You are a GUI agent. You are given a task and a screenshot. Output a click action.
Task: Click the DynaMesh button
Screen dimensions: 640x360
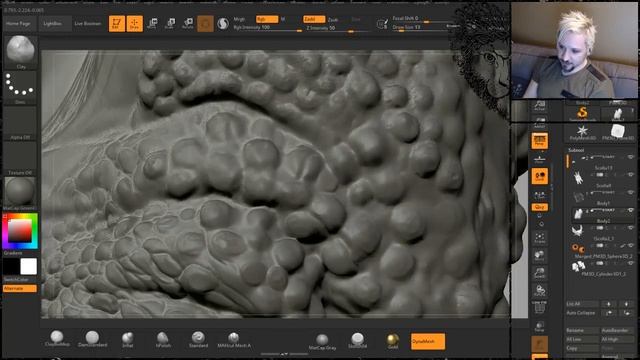click(428, 341)
